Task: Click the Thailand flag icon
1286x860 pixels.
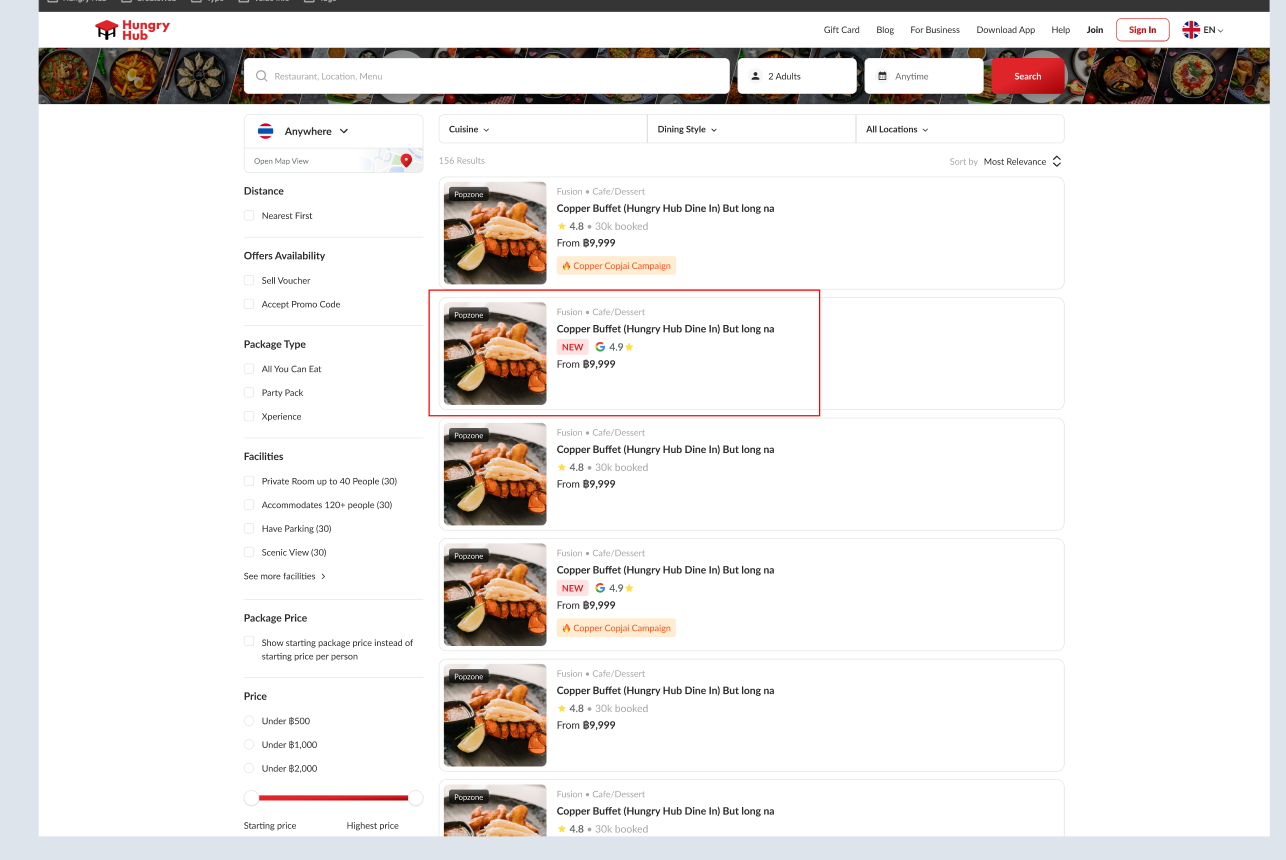Action: pos(266,131)
